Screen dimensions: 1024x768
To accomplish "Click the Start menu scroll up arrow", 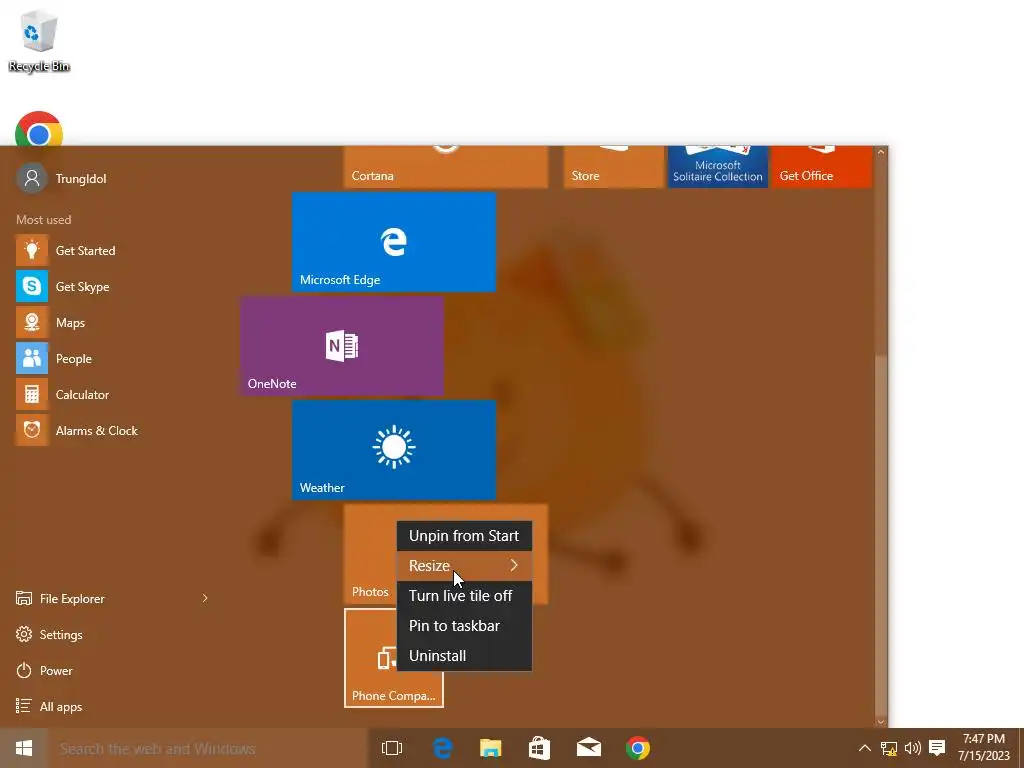I will pyautogui.click(x=881, y=152).
